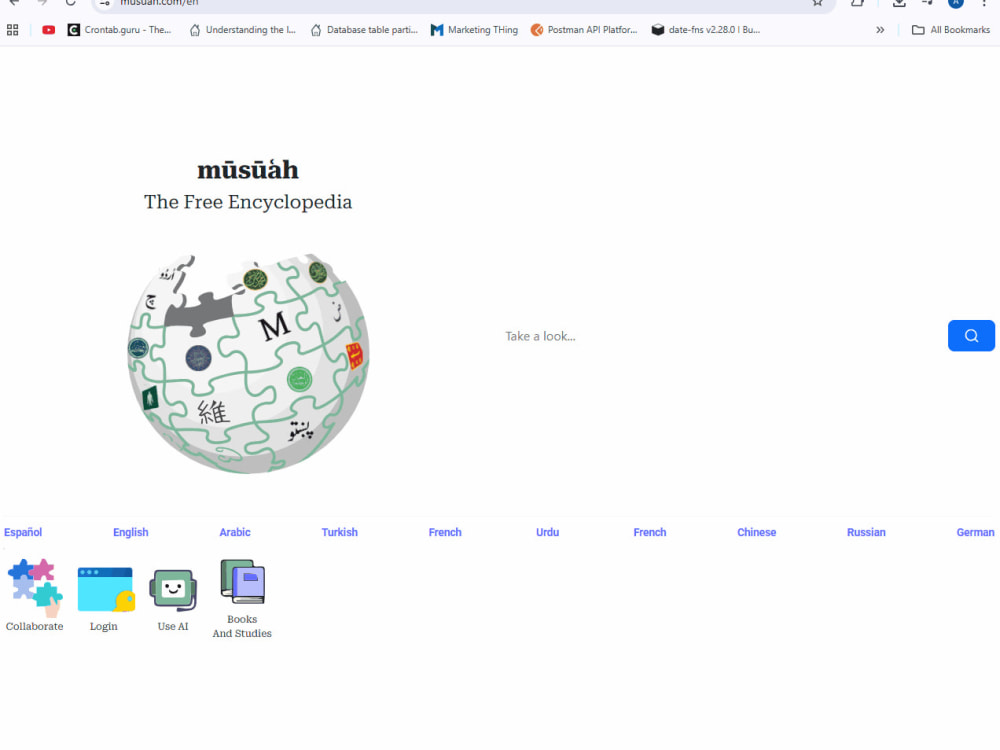The width and height of the screenshot is (1000, 750).
Task: Click the musuah globe logo
Action: tap(248, 363)
